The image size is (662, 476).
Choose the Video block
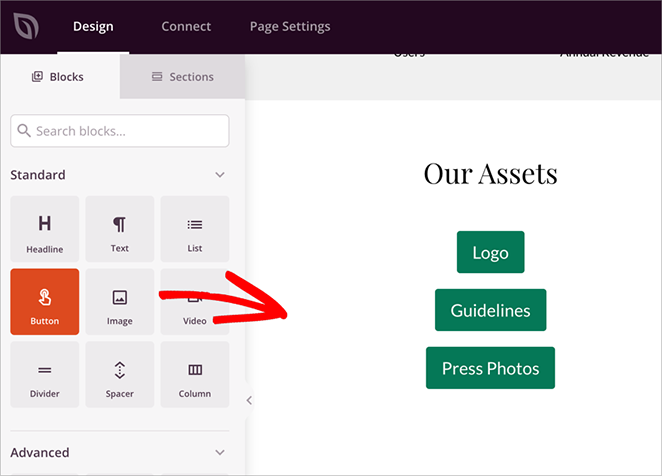pos(195,302)
